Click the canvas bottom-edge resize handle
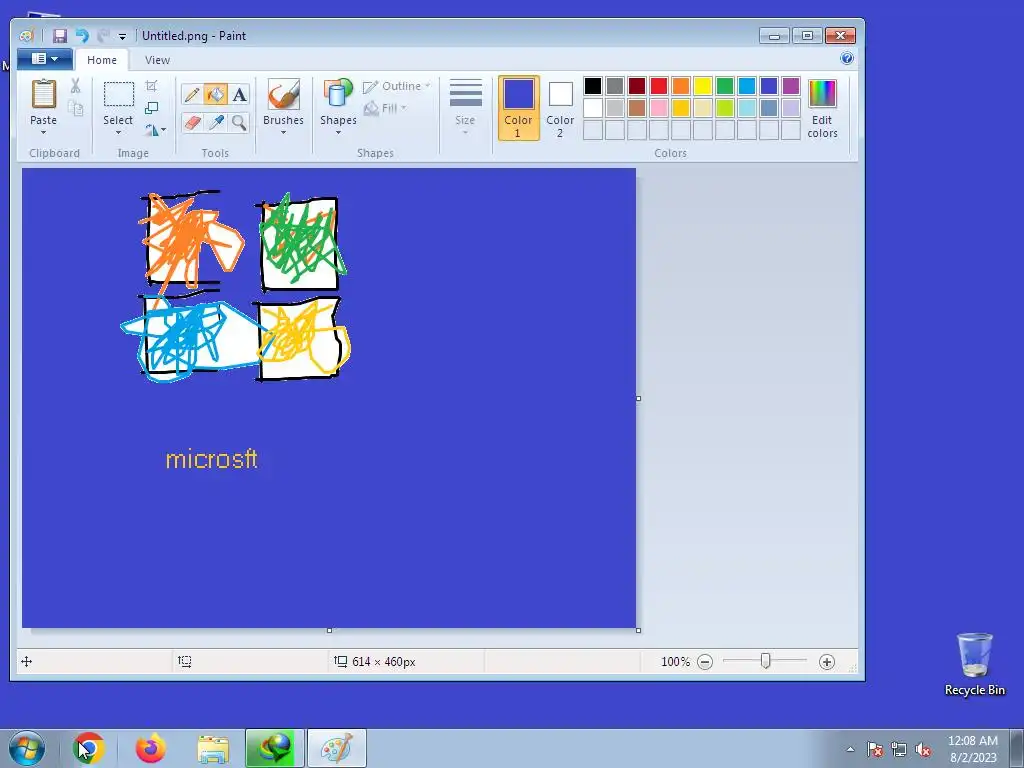This screenshot has height=768, width=1024. (x=329, y=630)
